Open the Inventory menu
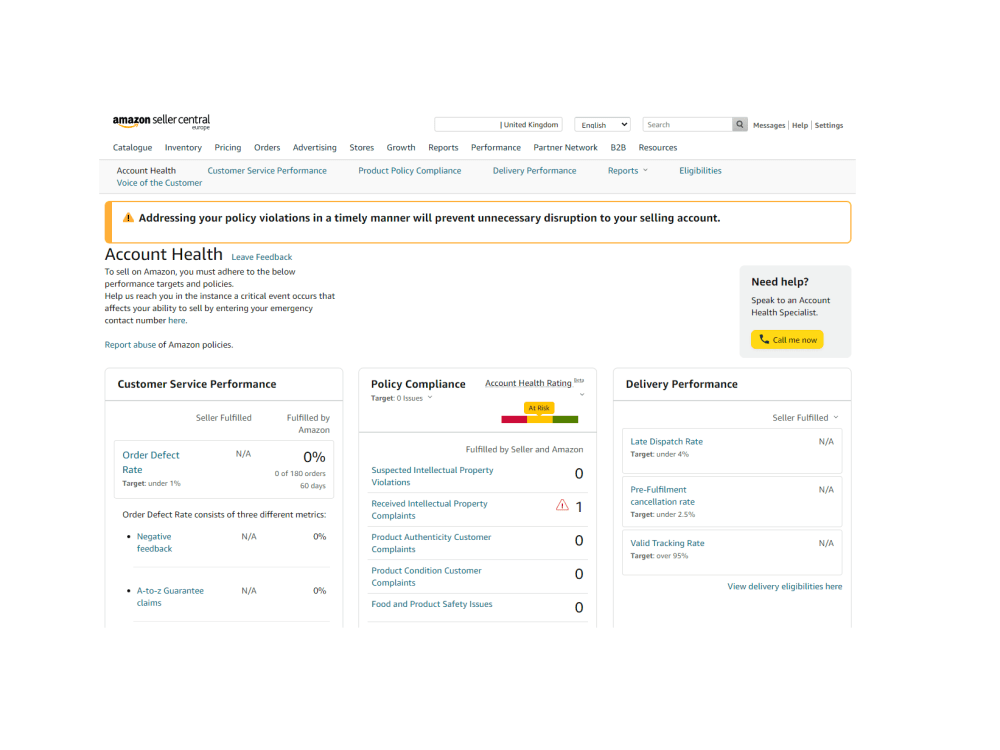The image size is (1000, 750). pos(183,147)
